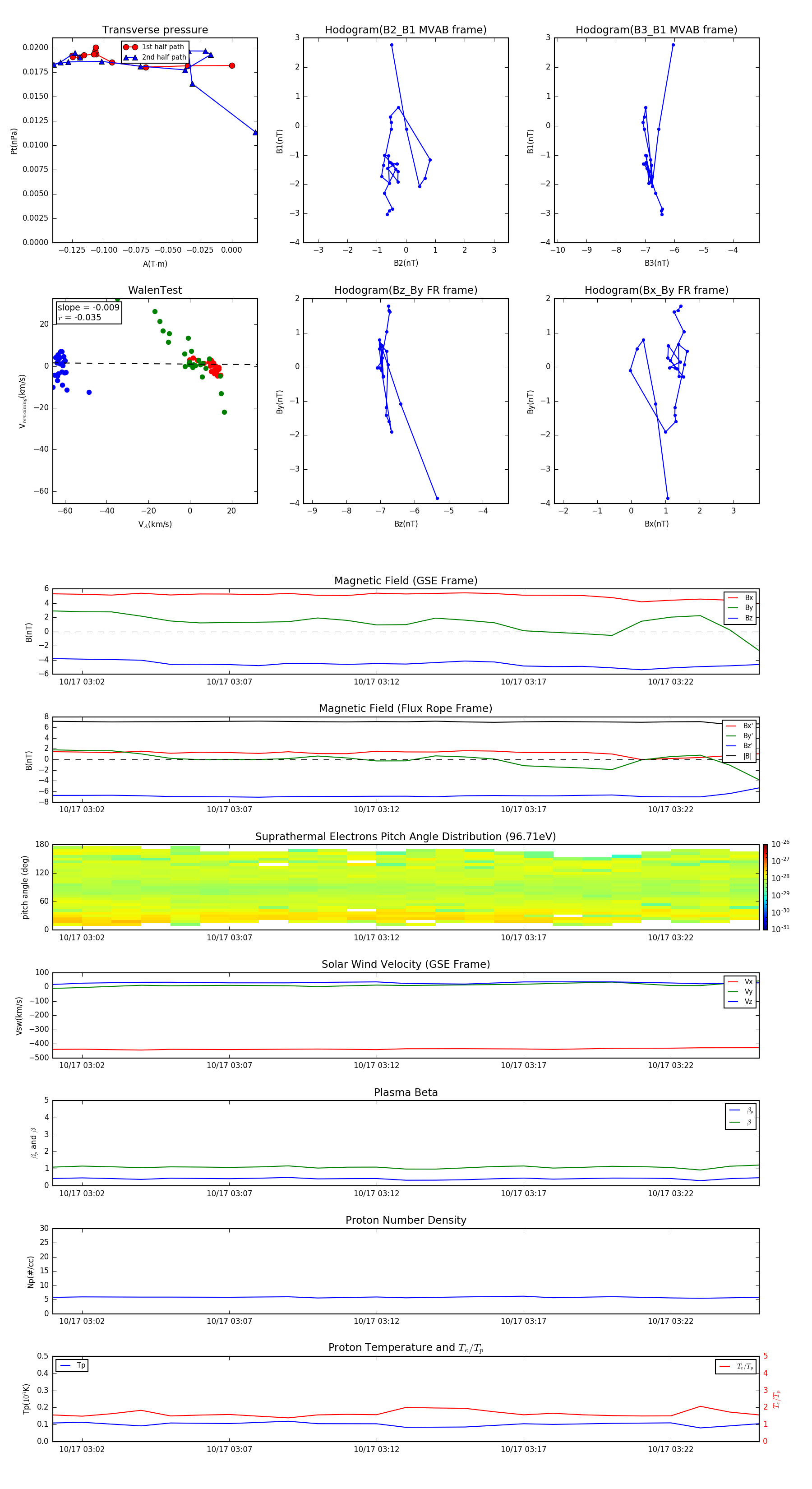Click the 'slope = -0.009' annotation
This screenshot has height=1489, width=812.
[88, 308]
